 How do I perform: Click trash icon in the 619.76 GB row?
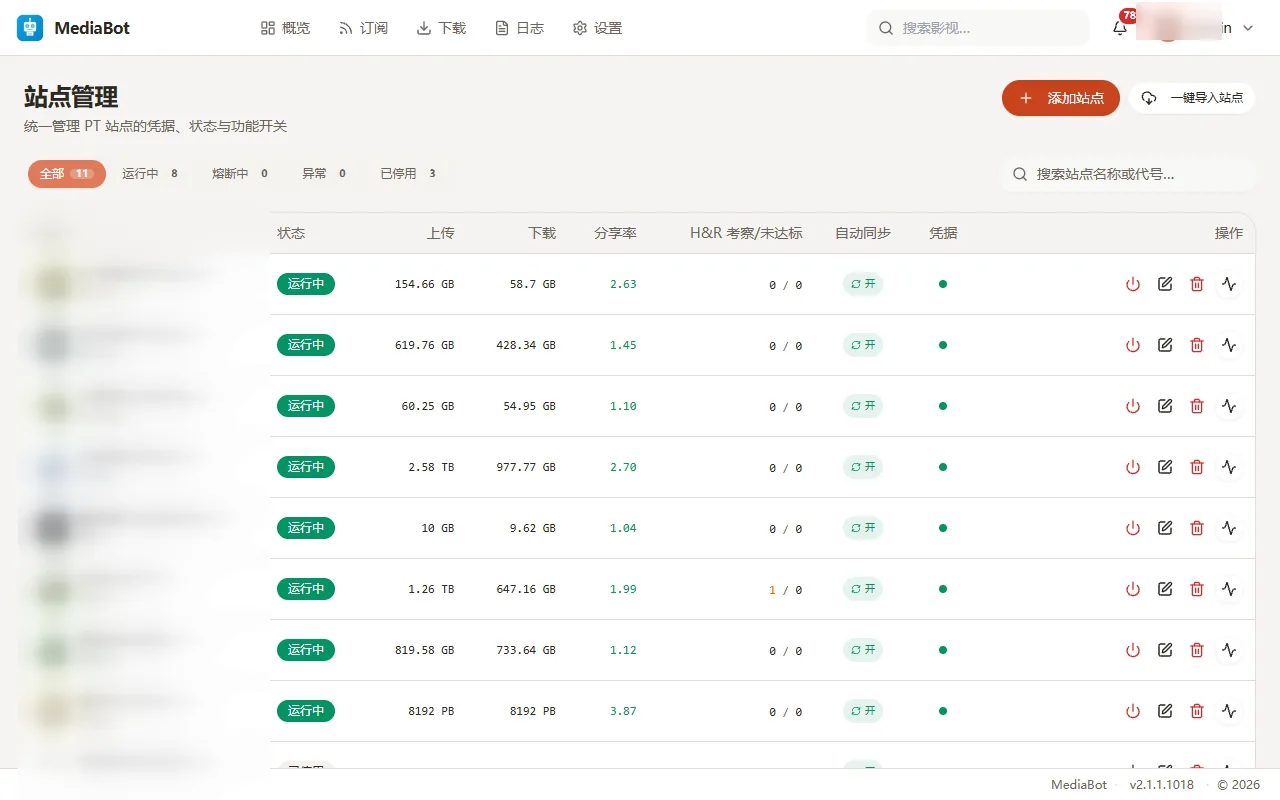click(1197, 345)
